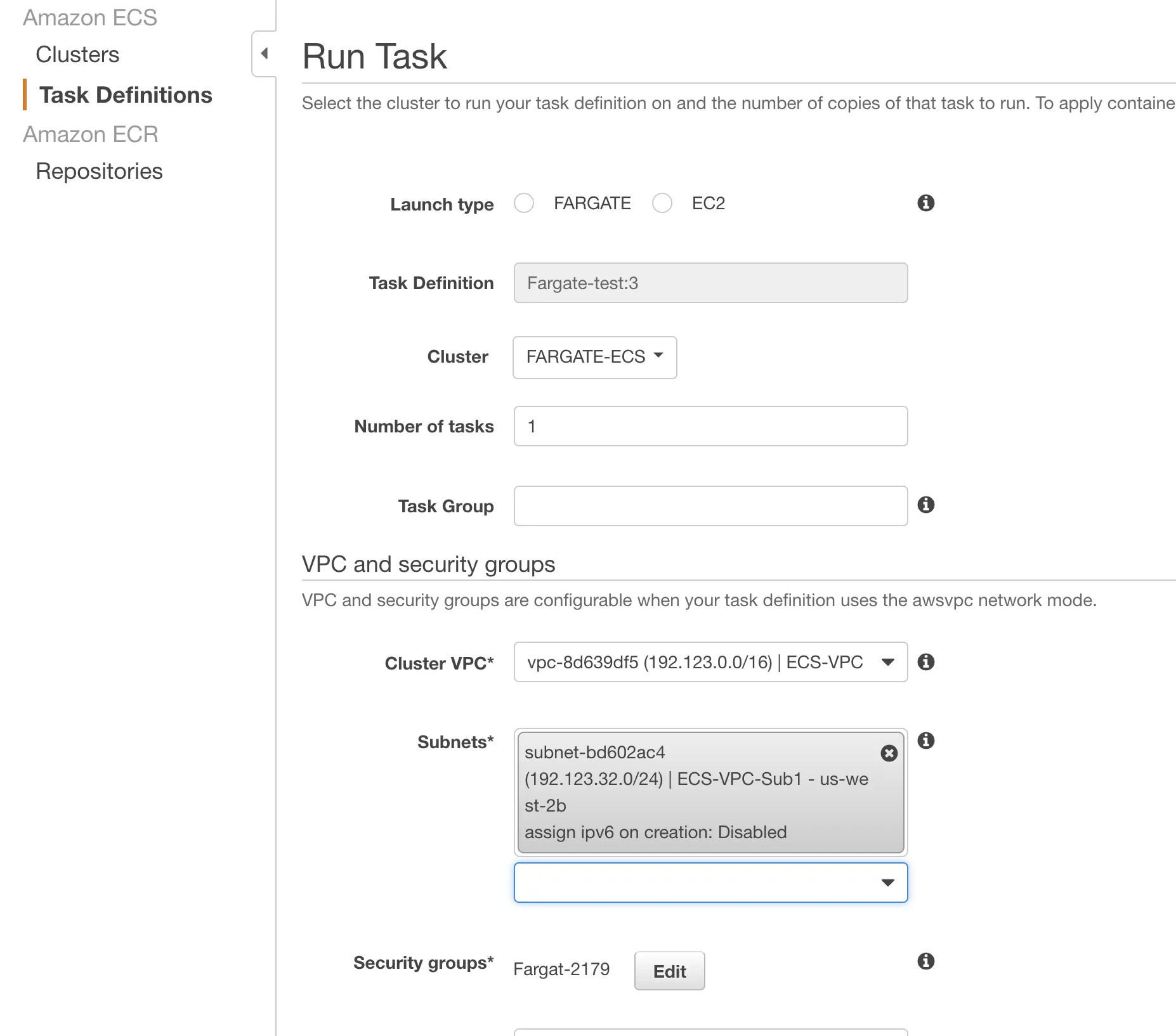Screen dimensions: 1176x1036
Task: Click the Security groups info icon
Action: [x=925, y=961]
